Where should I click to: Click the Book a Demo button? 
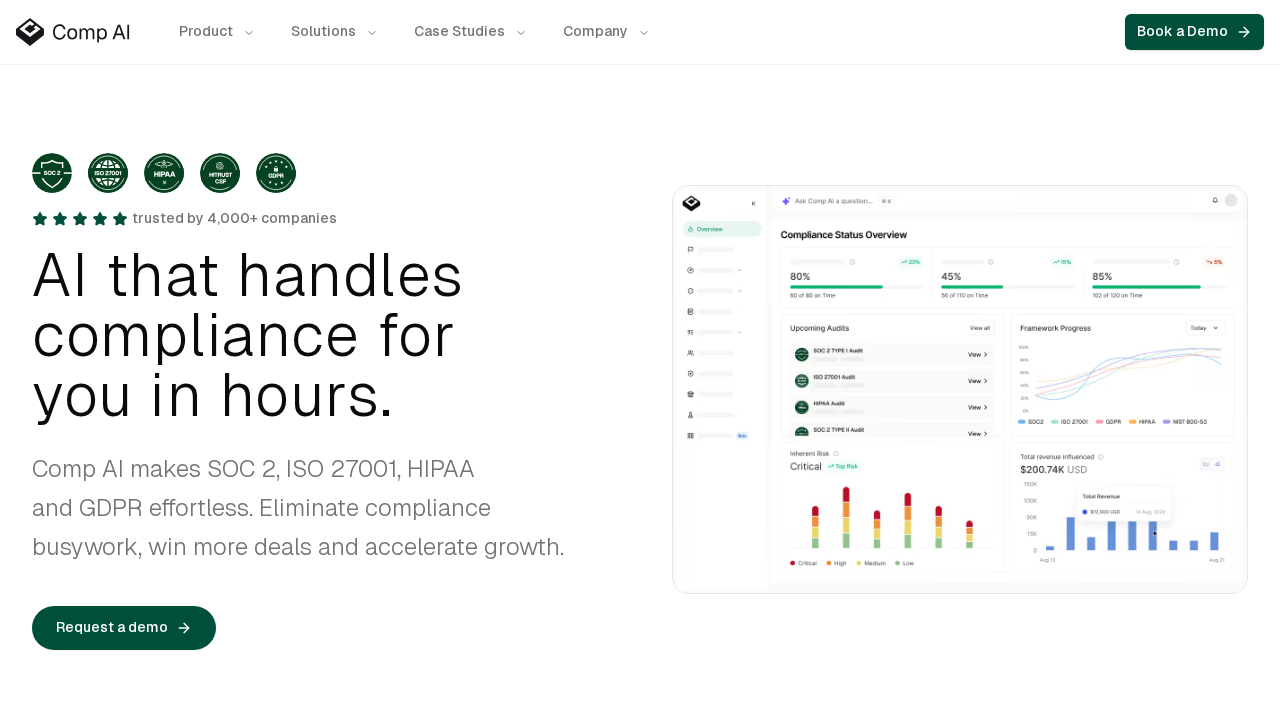pos(1193,32)
